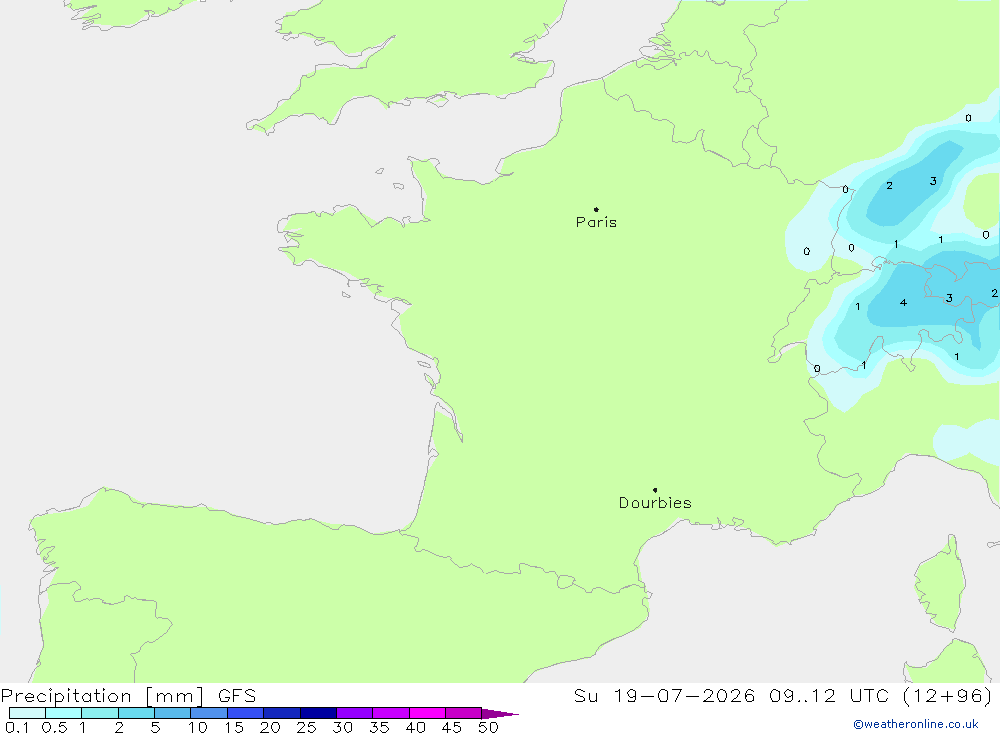Click the Dourbies city label
The height and width of the screenshot is (733, 1000).
click(x=655, y=503)
